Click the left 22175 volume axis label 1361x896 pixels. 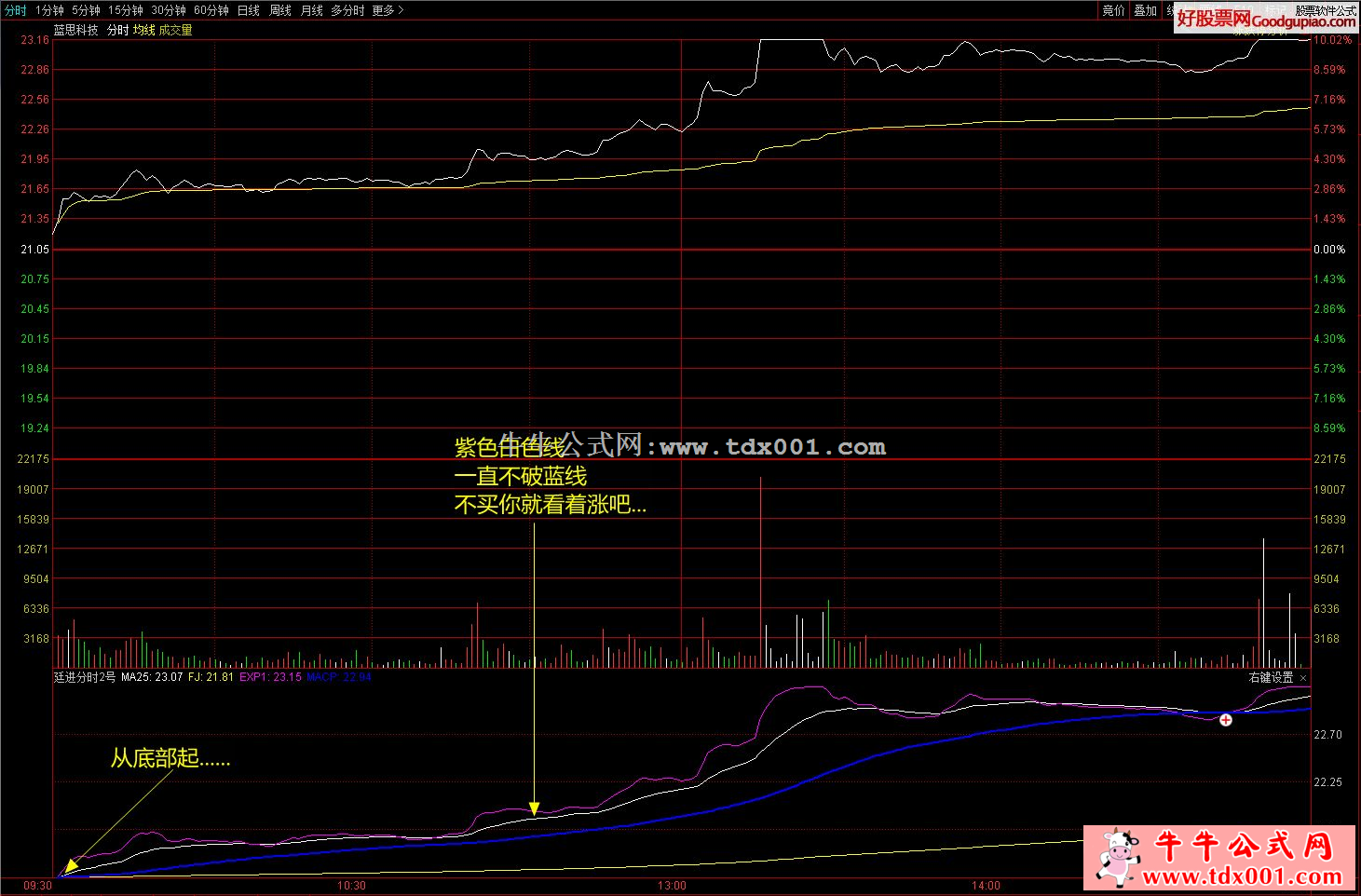click(34, 459)
